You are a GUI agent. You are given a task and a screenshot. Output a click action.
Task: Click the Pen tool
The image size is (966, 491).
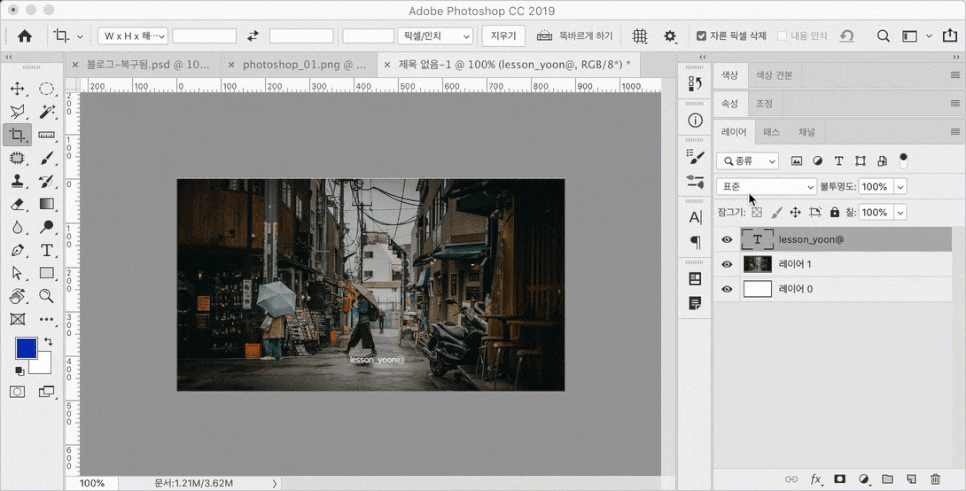click(x=17, y=250)
